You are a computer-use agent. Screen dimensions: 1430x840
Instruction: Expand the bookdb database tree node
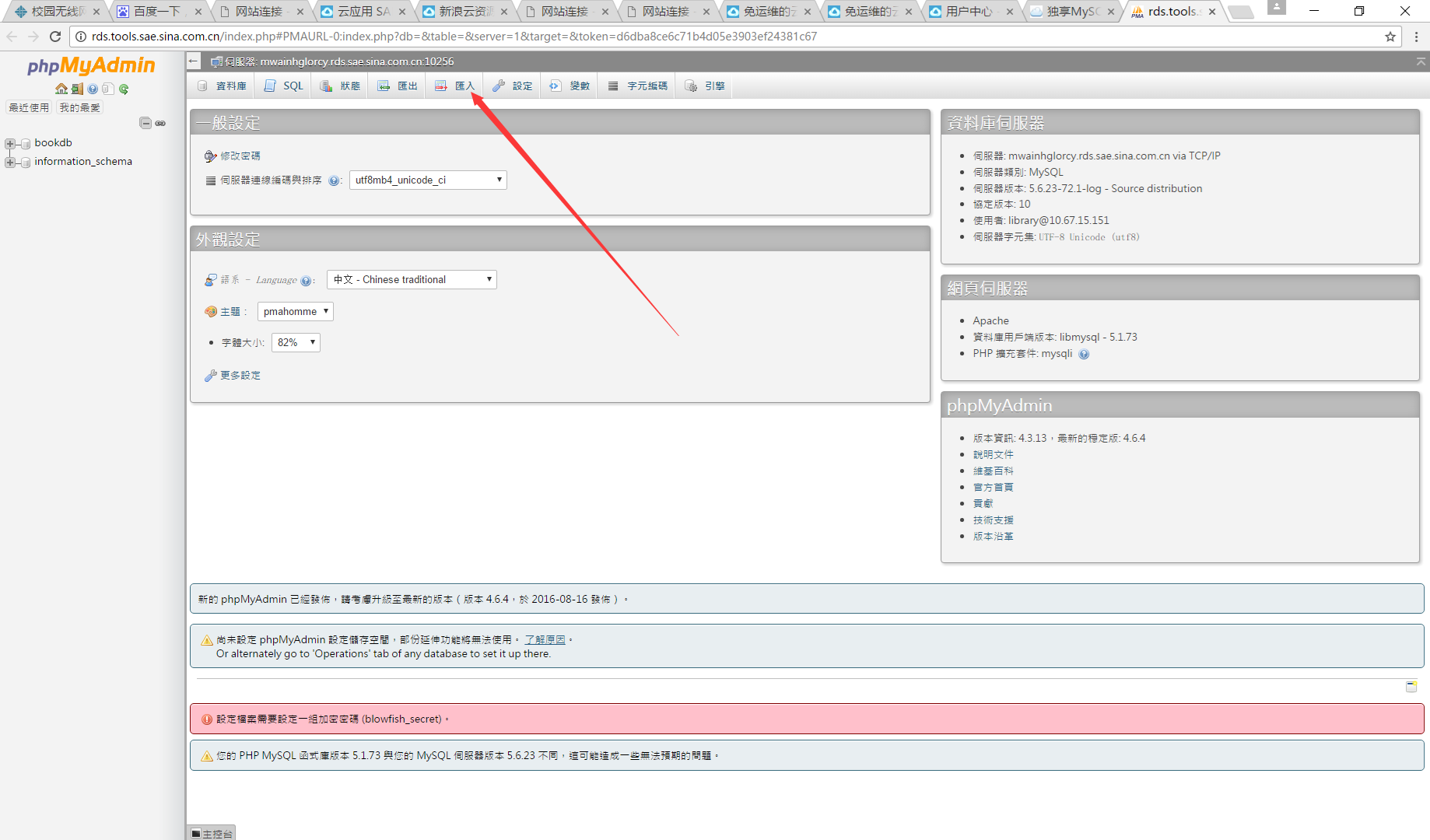9,143
